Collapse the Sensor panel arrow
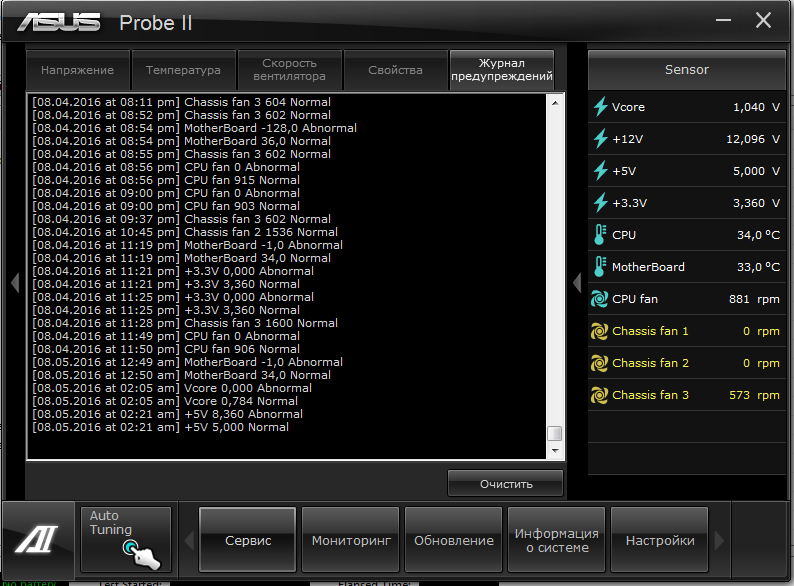This screenshot has height=586, width=794. [577, 283]
